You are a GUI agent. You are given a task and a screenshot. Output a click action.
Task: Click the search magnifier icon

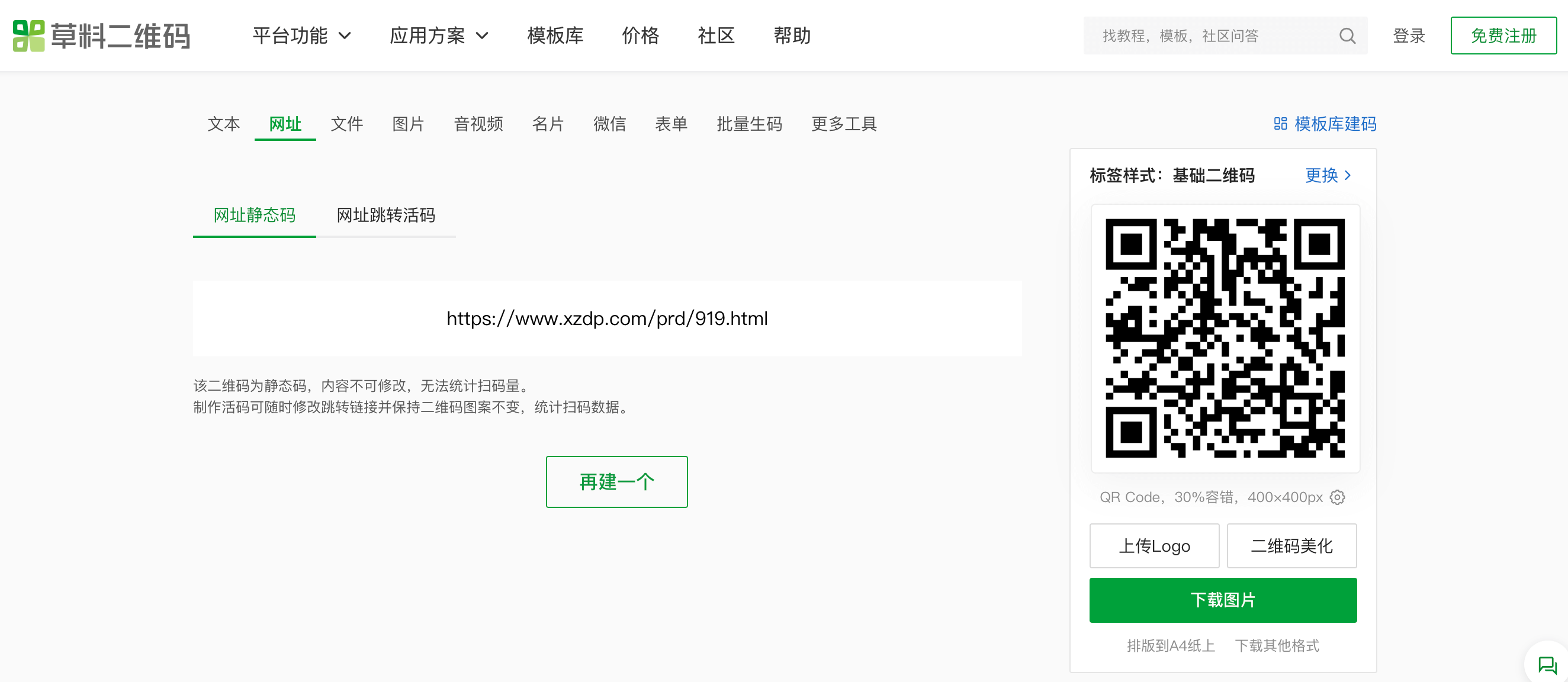tap(1347, 36)
